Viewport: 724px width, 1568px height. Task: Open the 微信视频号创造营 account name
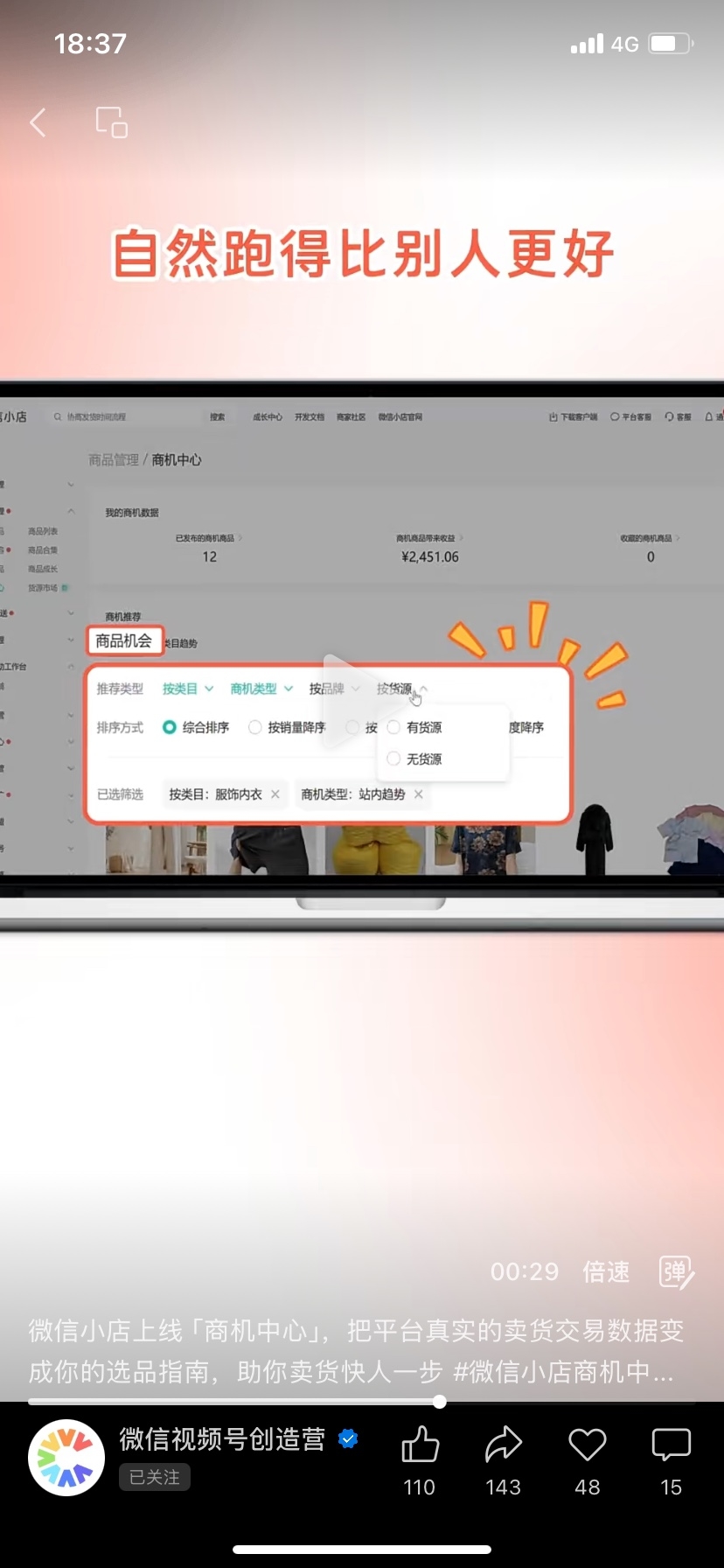click(x=222, y=1438)
